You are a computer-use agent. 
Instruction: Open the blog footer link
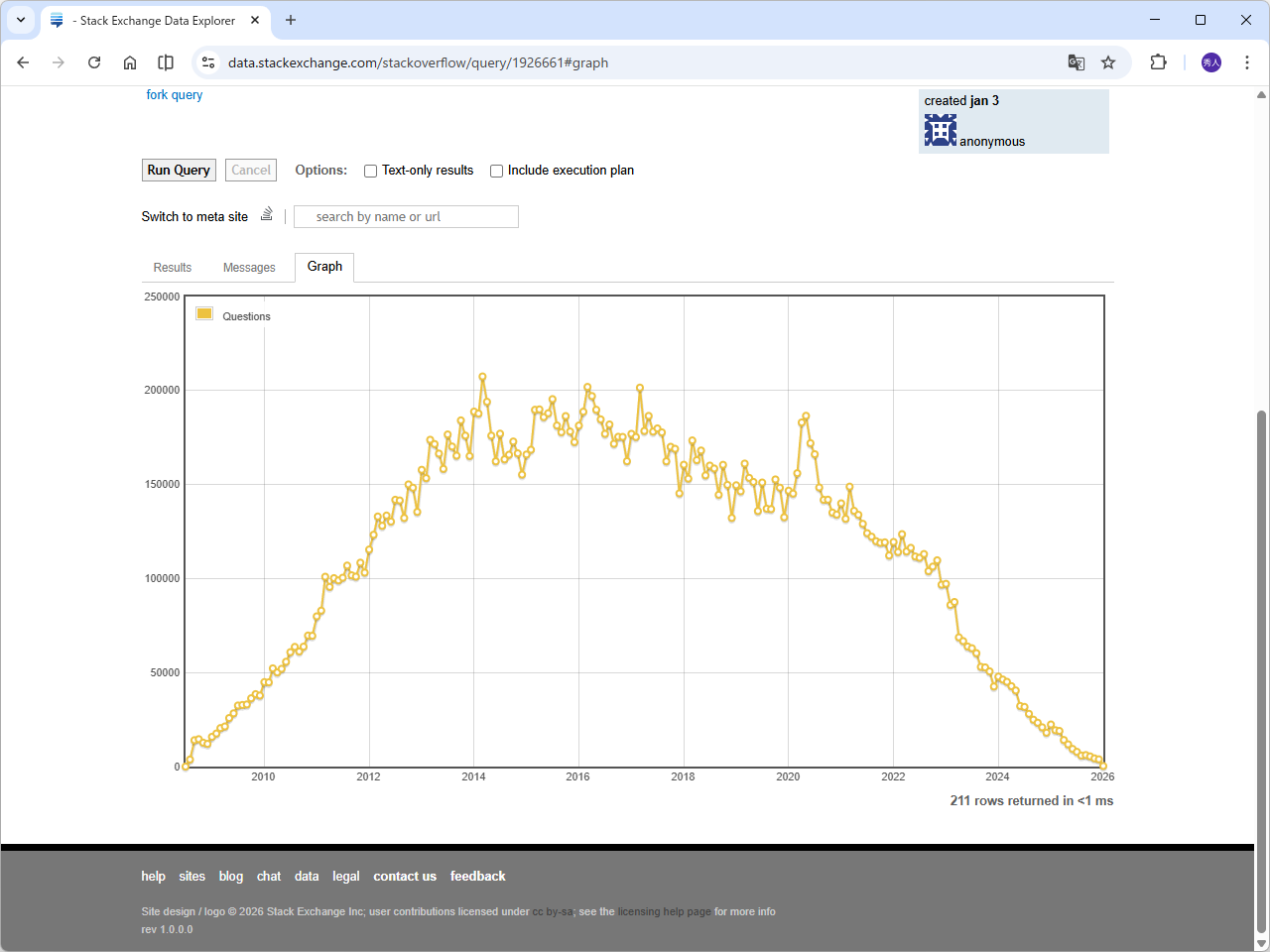pyautogui.click(x=231, y=877)
